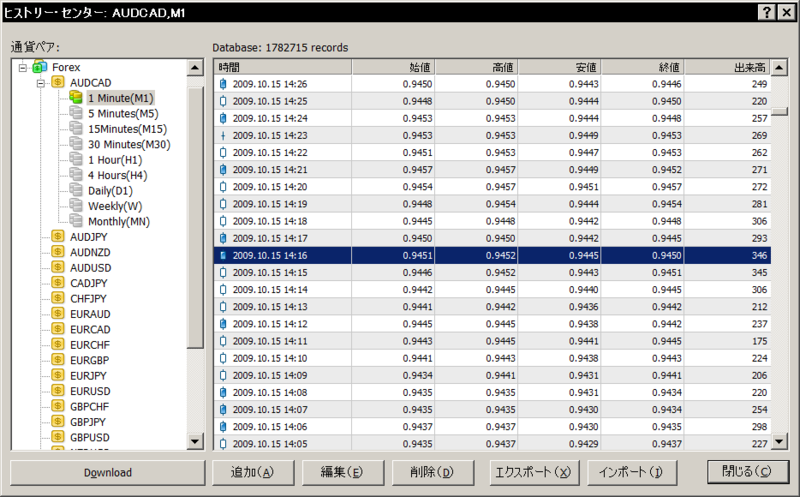Click records table scrollbar down arrow
This screenshot has width=800, height=497.
click(x=779, y=441)
